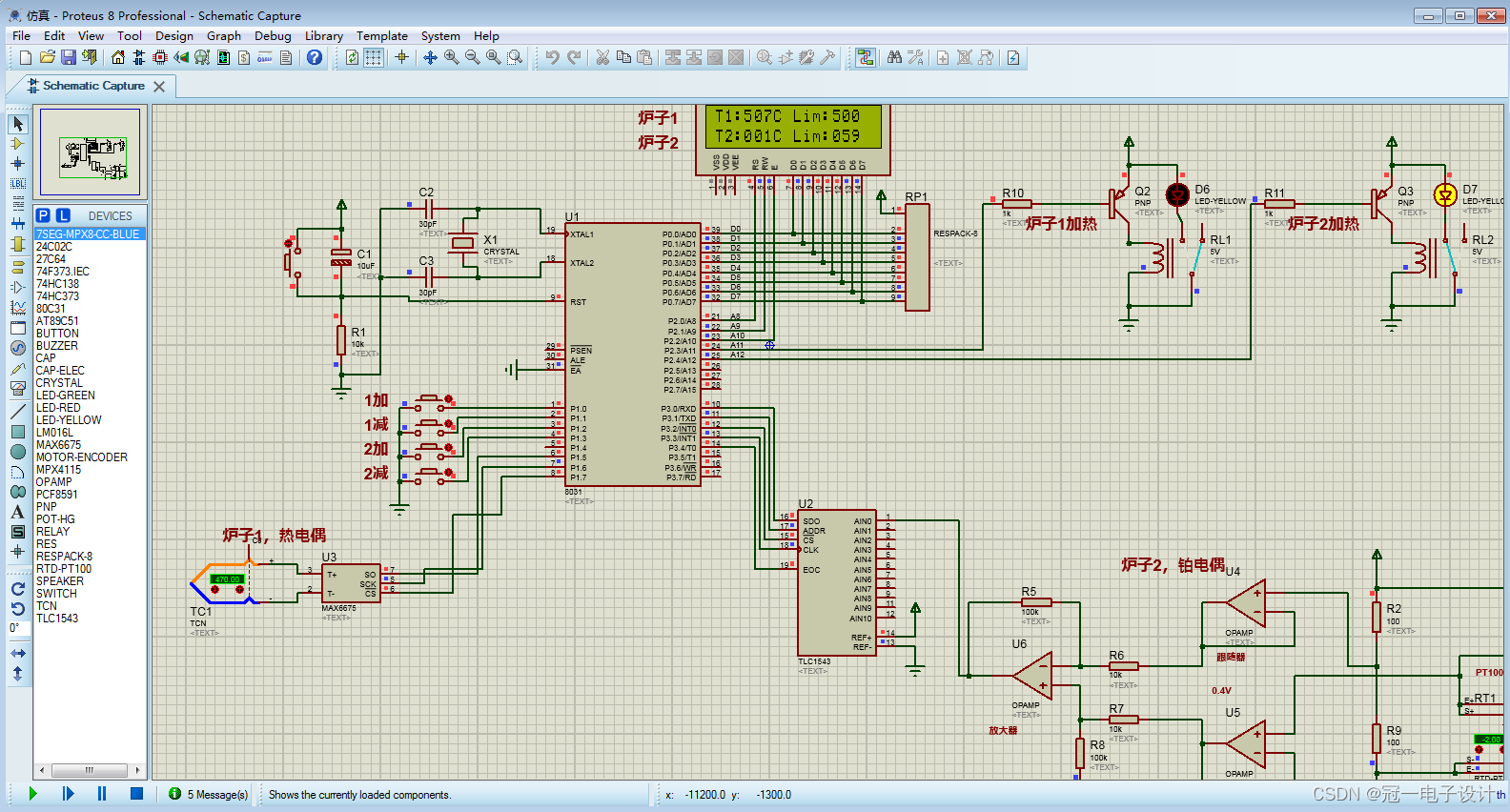Click the Redo arrow icon
This screenshot has height=812, width=1510.
click(x=574, y=58)
